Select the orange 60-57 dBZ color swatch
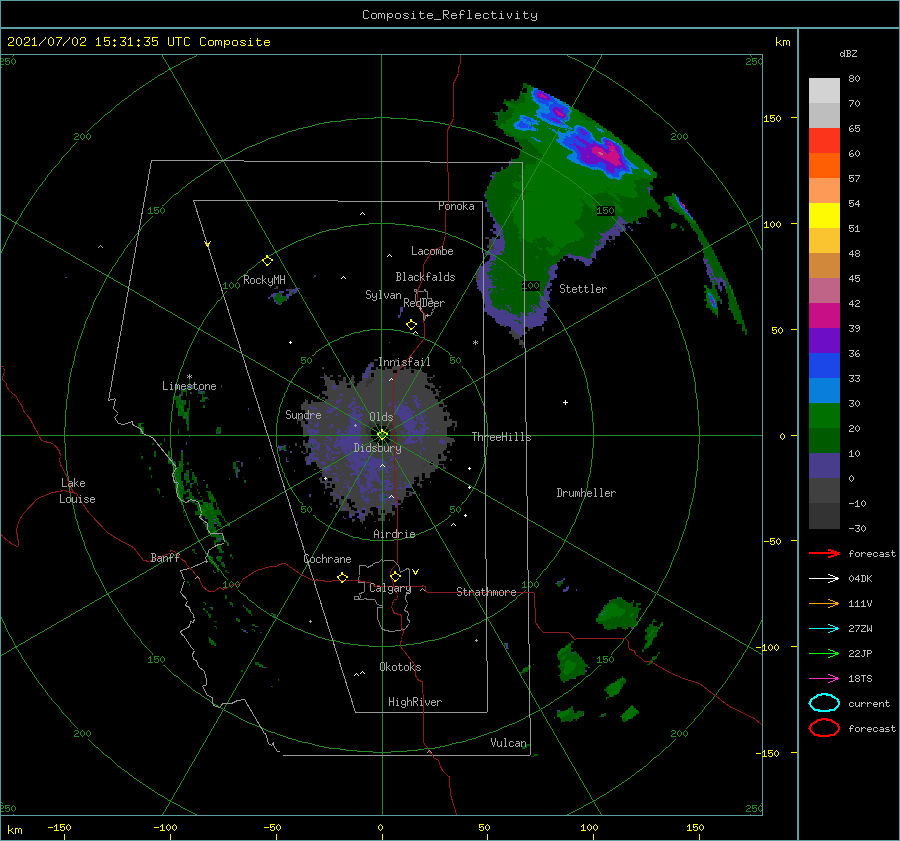 [824, 166]
